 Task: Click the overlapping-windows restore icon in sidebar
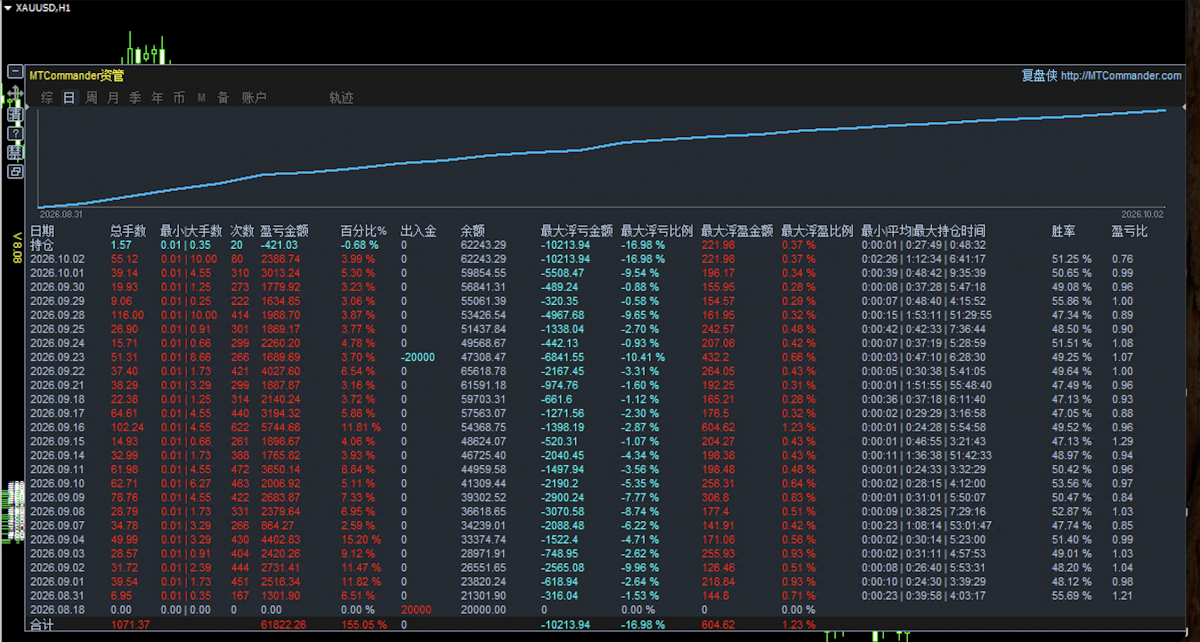click(x=15, y=171)
